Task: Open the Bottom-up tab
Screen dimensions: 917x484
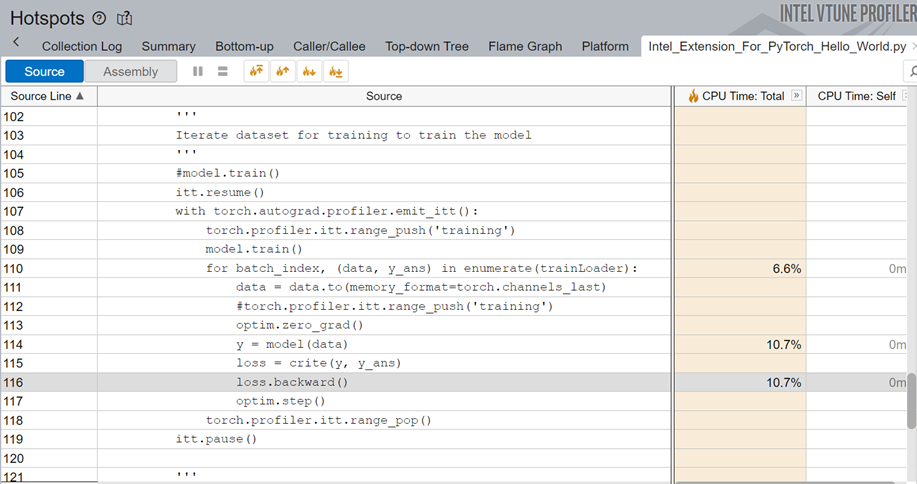Action: tap(244, 46)
